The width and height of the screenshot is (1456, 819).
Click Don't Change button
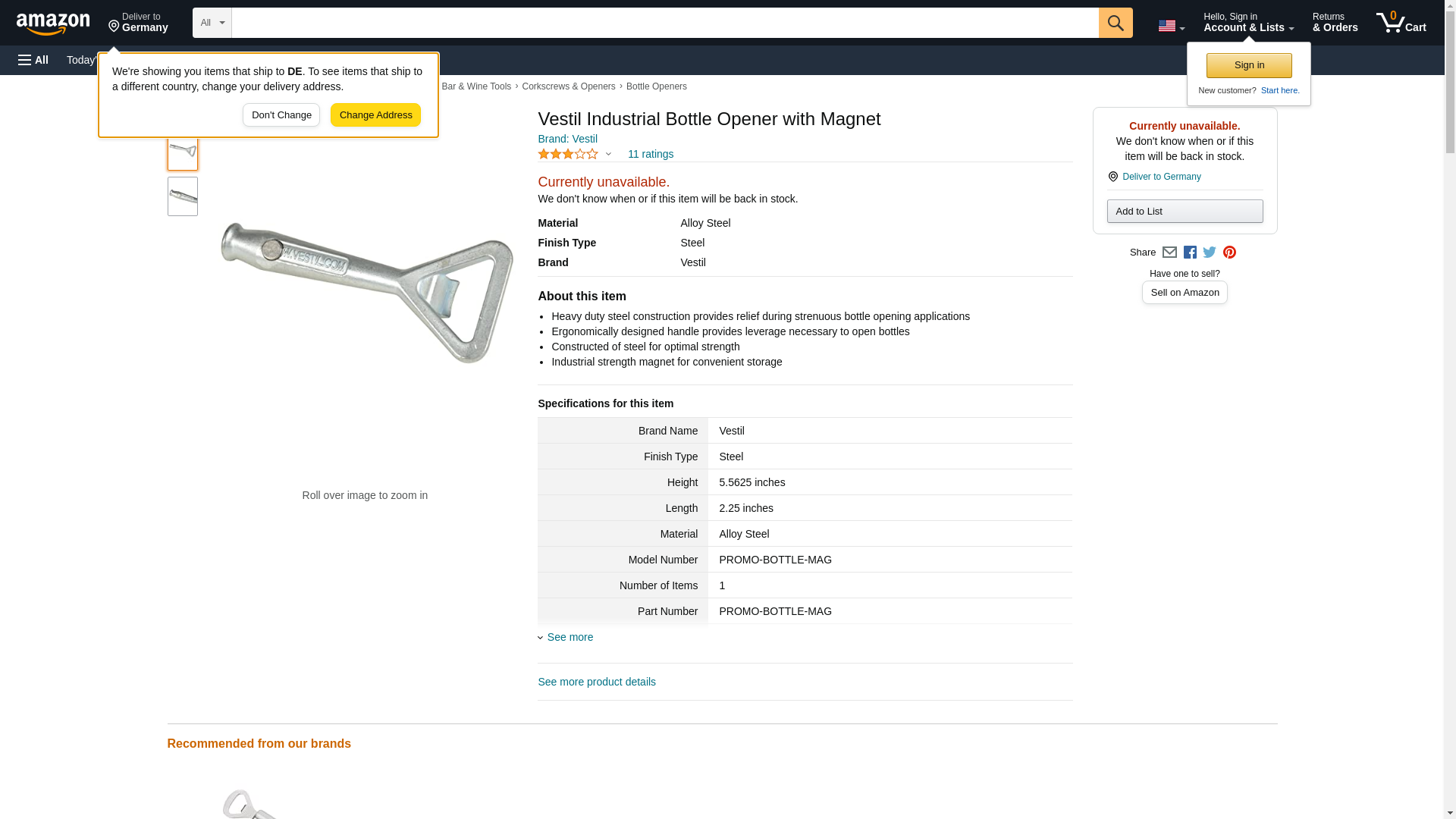(281, 115)
